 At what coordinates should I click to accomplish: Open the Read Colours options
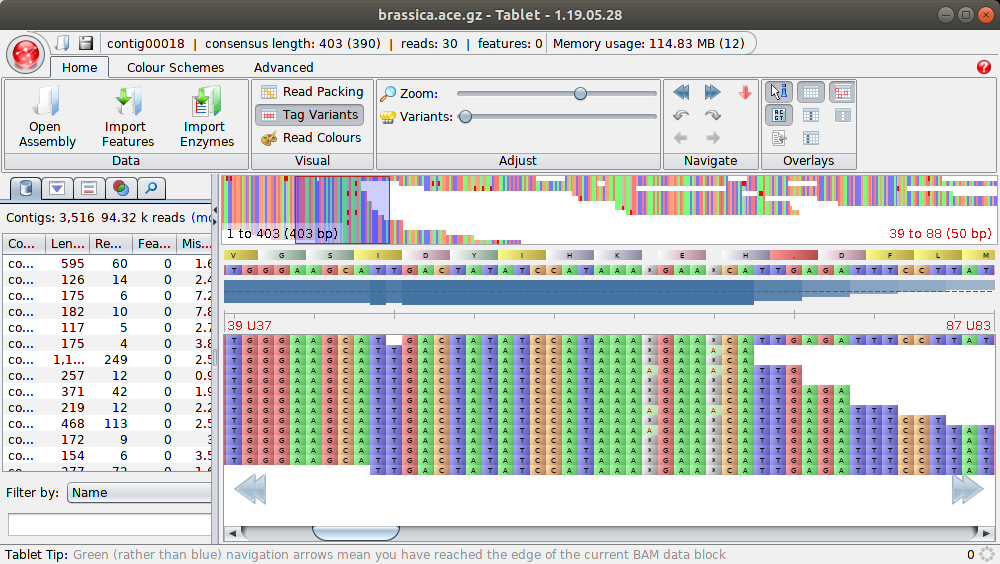(x=311, y=138)
